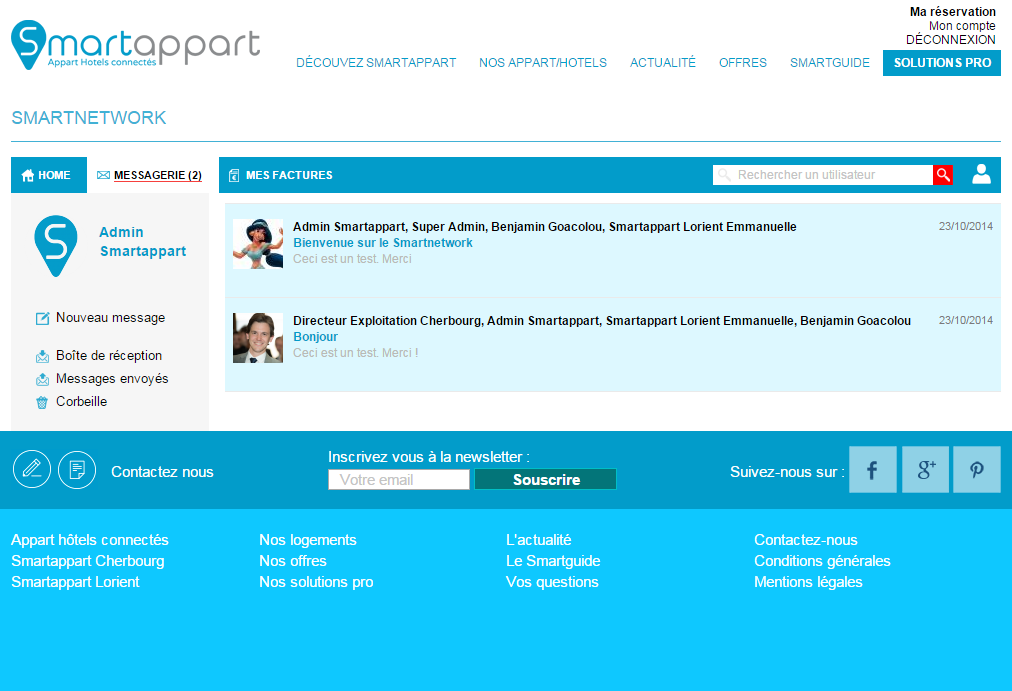Open the Bienvenue sur le Smartnetwork message
1012x691 pixels.
coord(383,243)
